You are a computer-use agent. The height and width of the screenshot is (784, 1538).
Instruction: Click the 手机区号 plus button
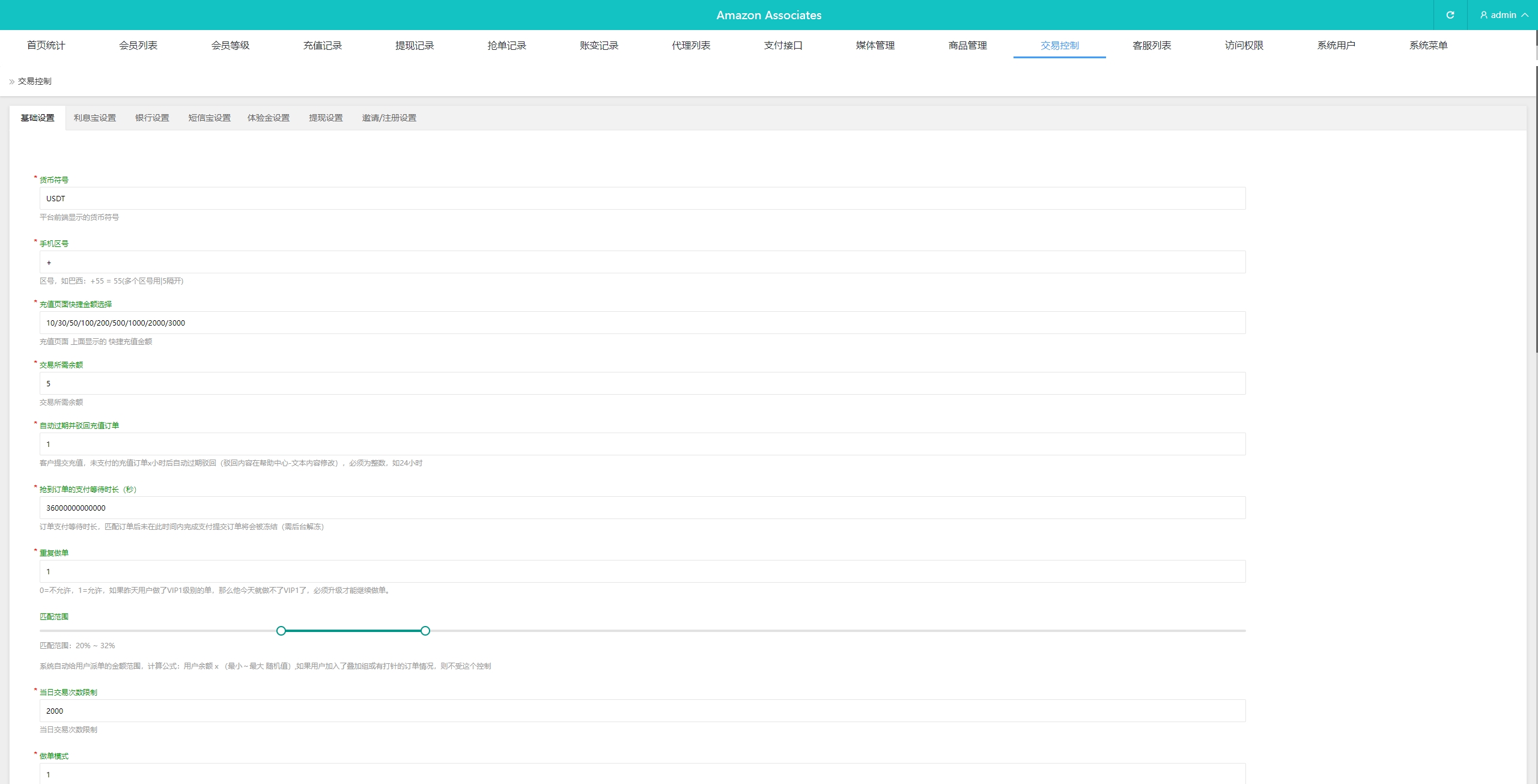pos(48,262)
